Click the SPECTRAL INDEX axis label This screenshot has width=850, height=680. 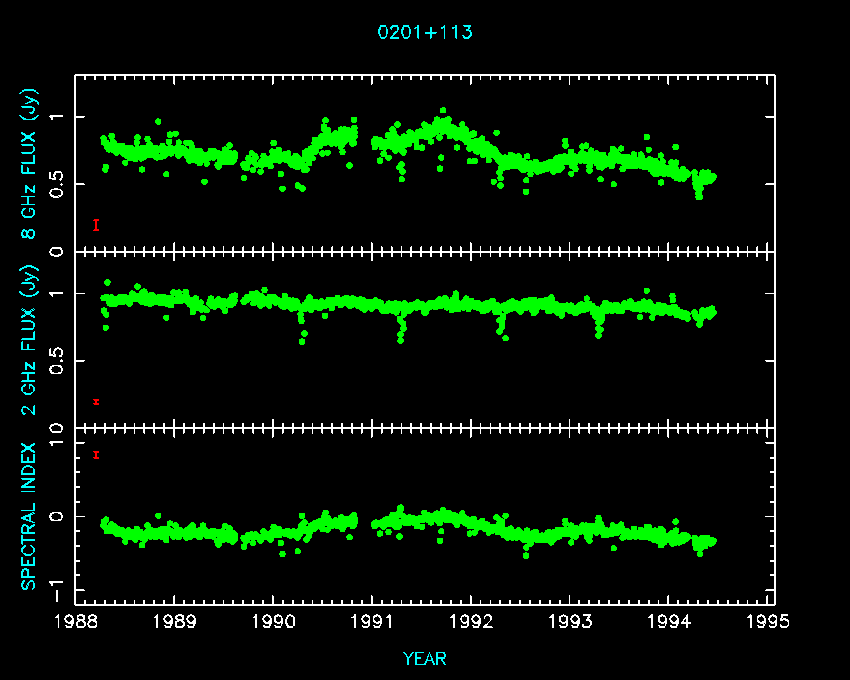click(x=29, y=516)
